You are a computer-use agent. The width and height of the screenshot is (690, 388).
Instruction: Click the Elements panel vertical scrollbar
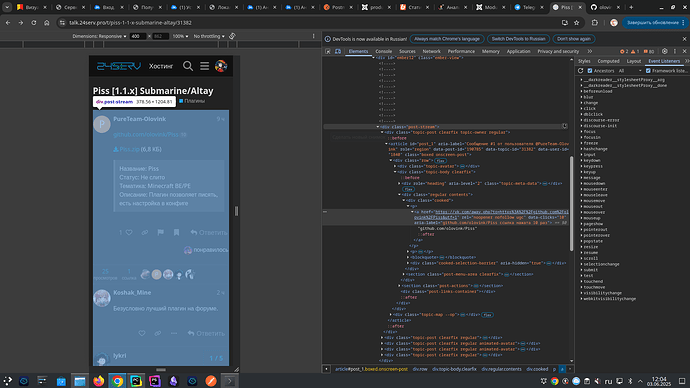click(572, 203)
